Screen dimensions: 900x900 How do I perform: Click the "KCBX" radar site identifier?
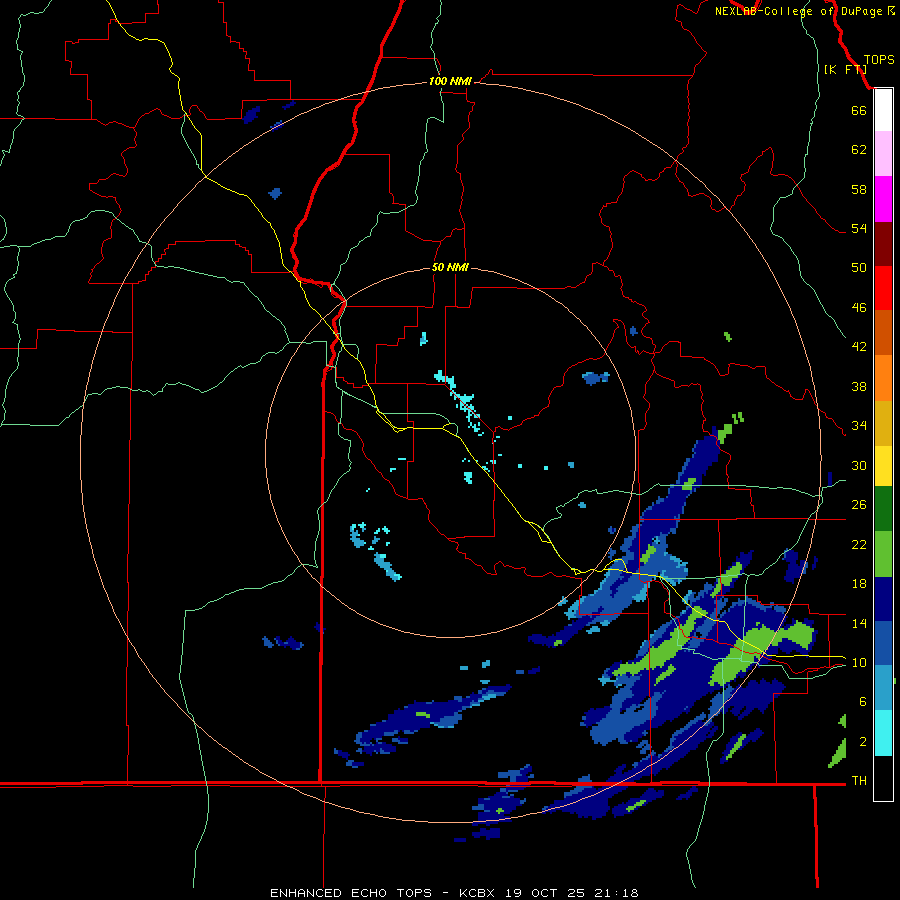(x=479, y=893)
